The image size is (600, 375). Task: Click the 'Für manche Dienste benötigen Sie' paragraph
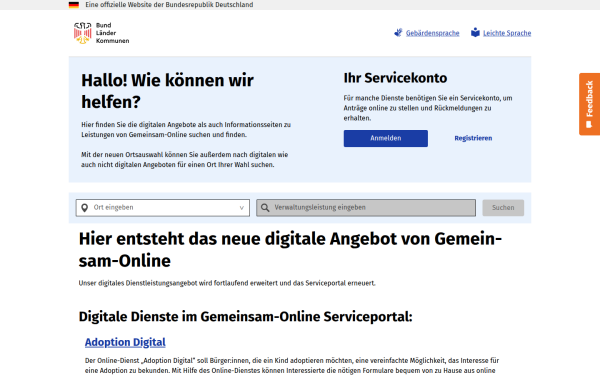click(428, 108)
